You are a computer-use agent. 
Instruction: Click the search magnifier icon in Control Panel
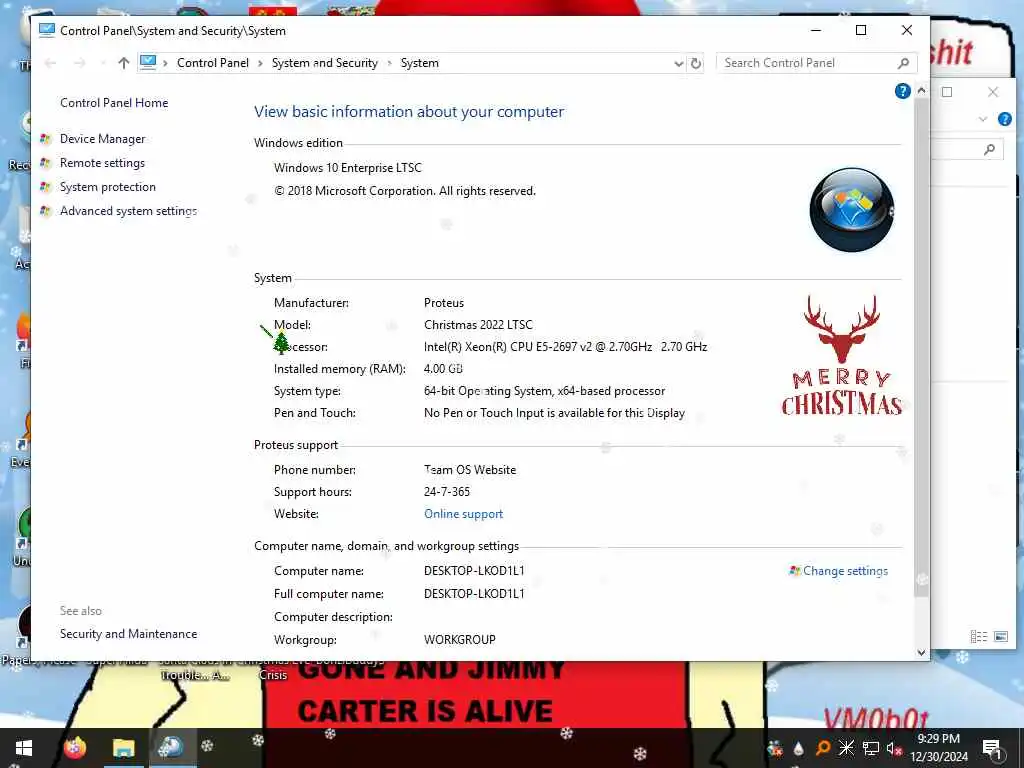point(903,63)
